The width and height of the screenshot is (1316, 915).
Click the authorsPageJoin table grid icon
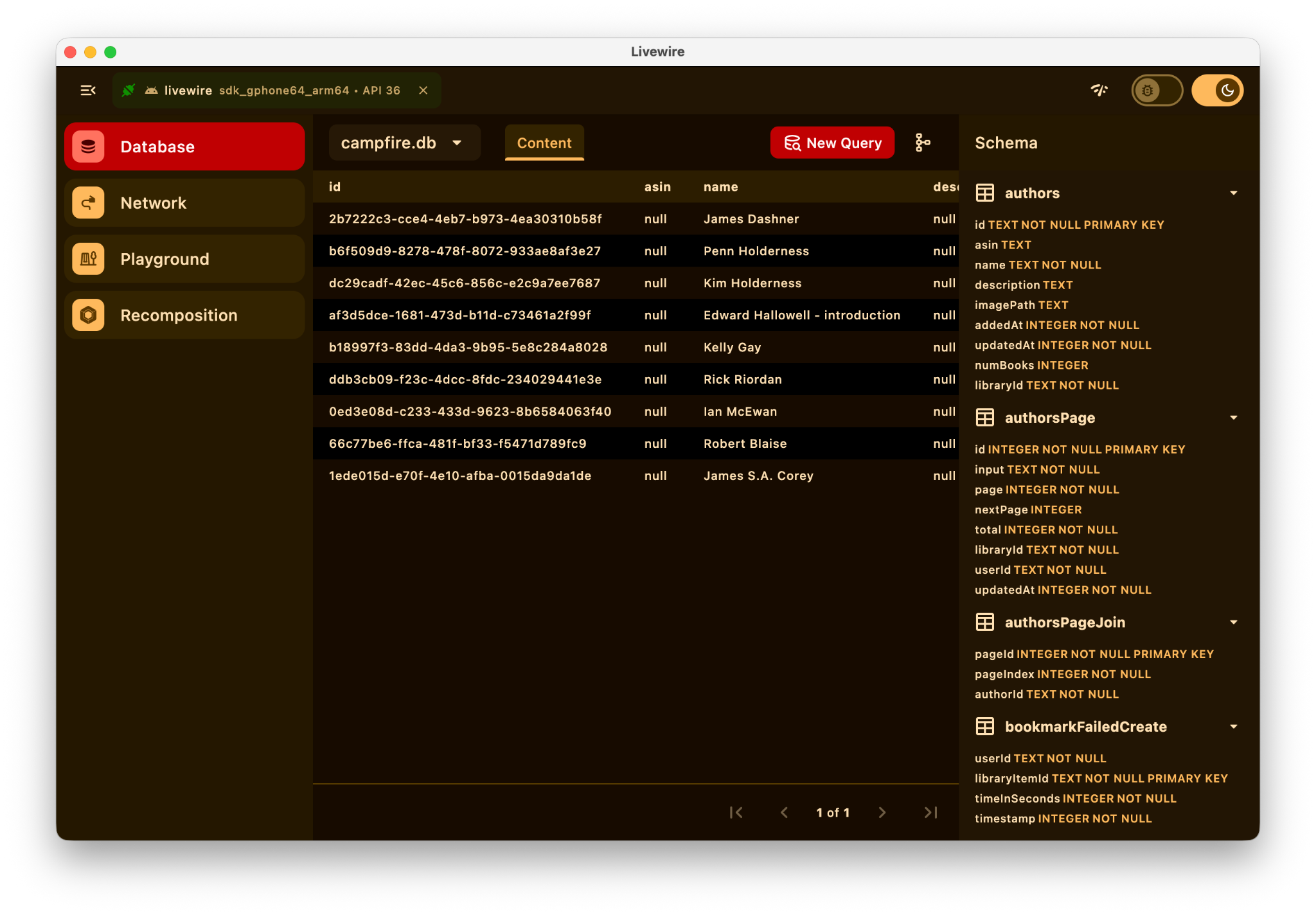point(985,622)
